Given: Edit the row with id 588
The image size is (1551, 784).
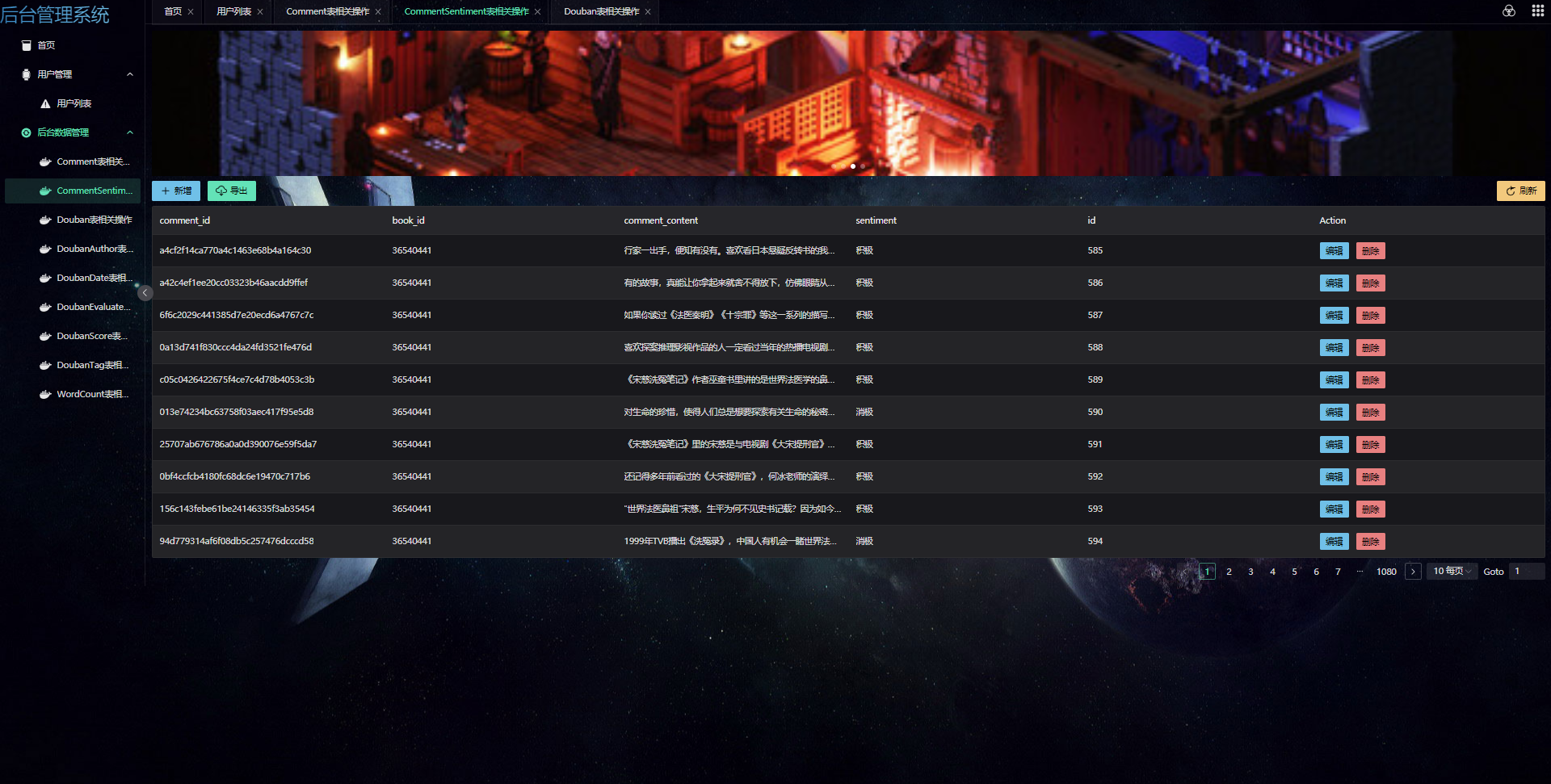Looking at the screenshot, I should pyautogui.click(x=1335, y=348).
